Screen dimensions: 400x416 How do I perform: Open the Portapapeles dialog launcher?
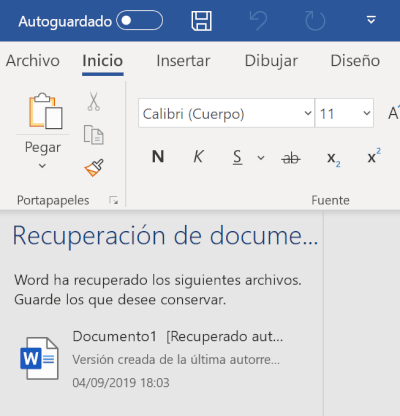coord(114,200)
